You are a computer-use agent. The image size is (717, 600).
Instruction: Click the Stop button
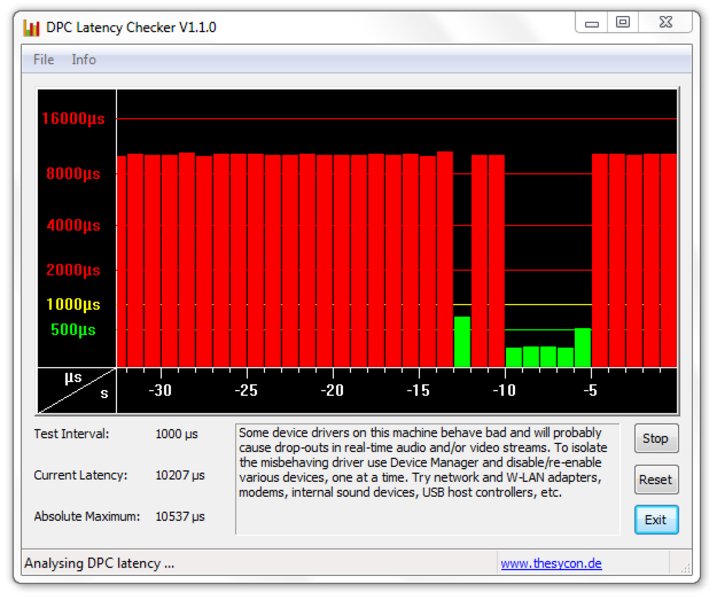pyautogui.click(x=656, y=438)
